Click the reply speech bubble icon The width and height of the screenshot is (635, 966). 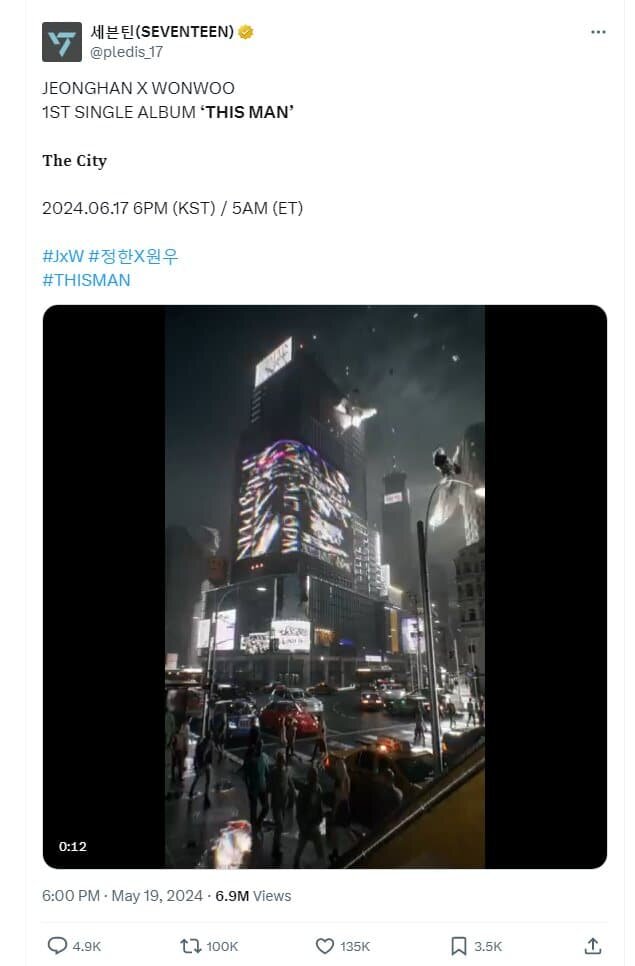point(57,946)
